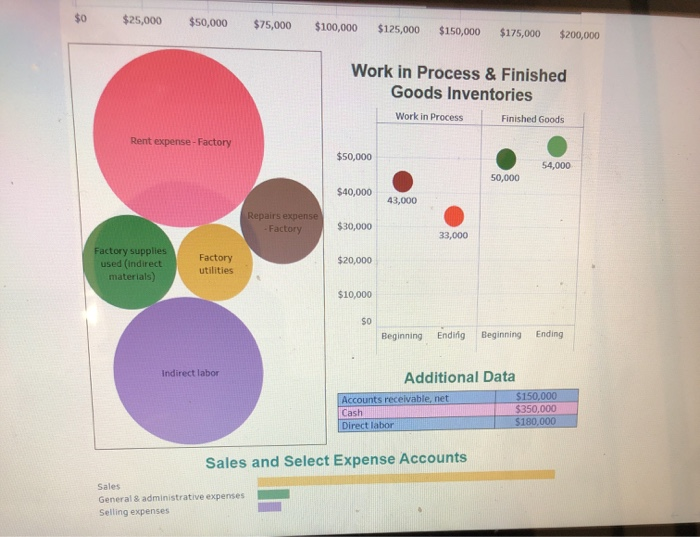Click the $25,000 top axis label
700x537 pixels.
[x=142, y=20]
